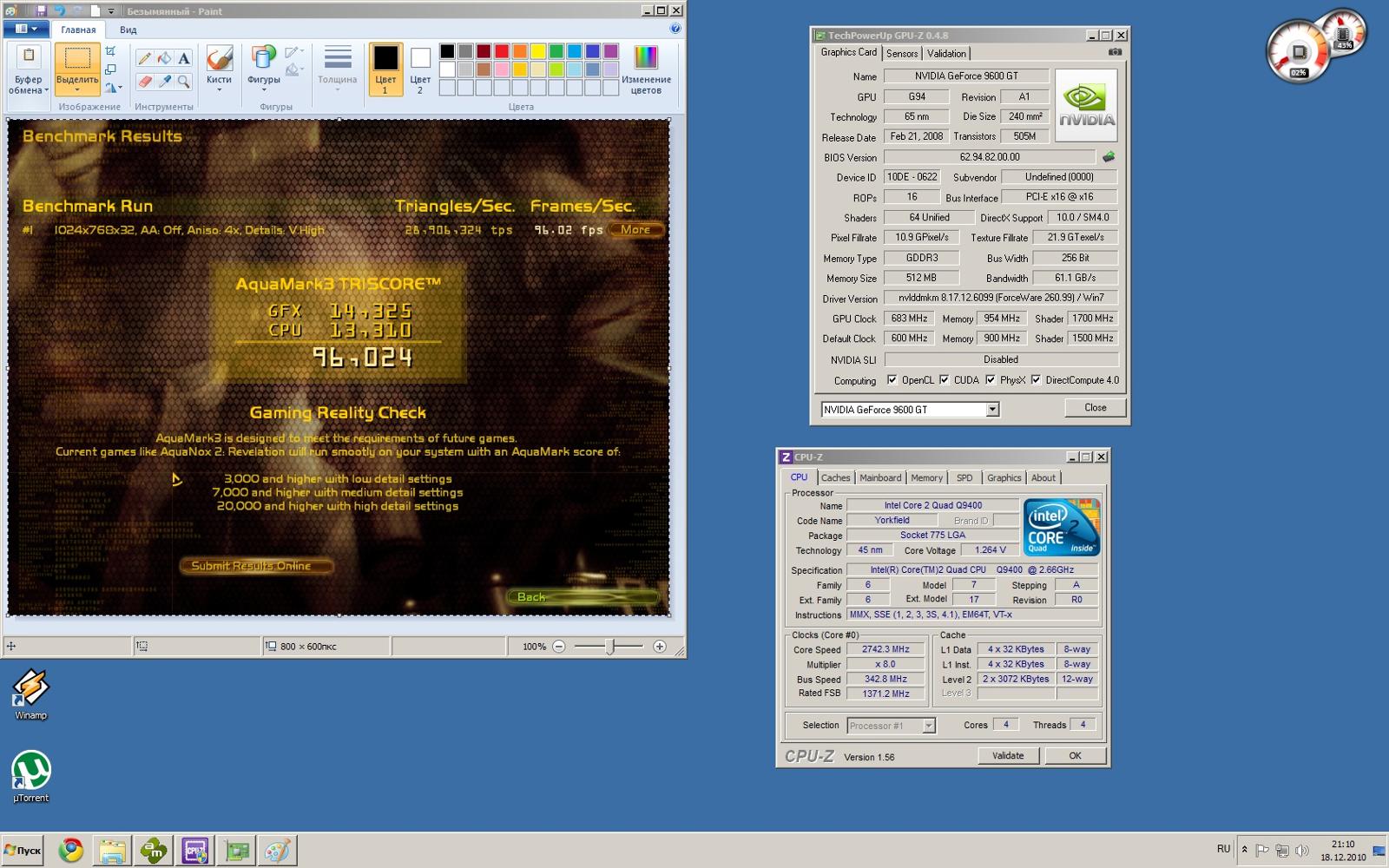Click the RU language indicator in tray

[1223, 849]
